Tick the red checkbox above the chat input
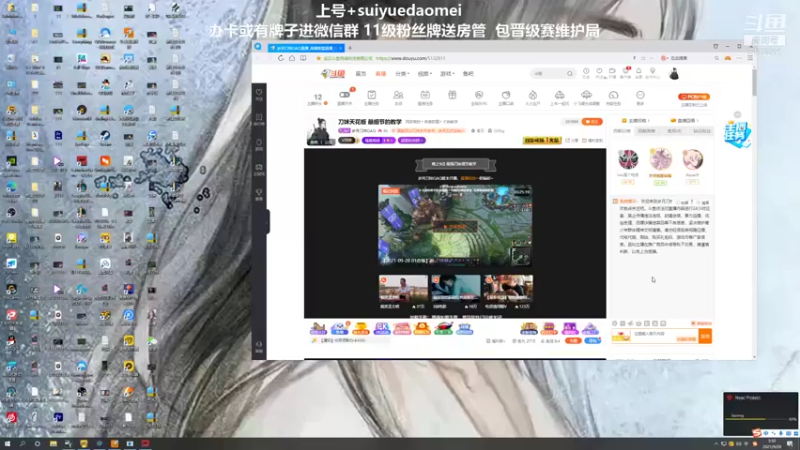 (693, 323)
